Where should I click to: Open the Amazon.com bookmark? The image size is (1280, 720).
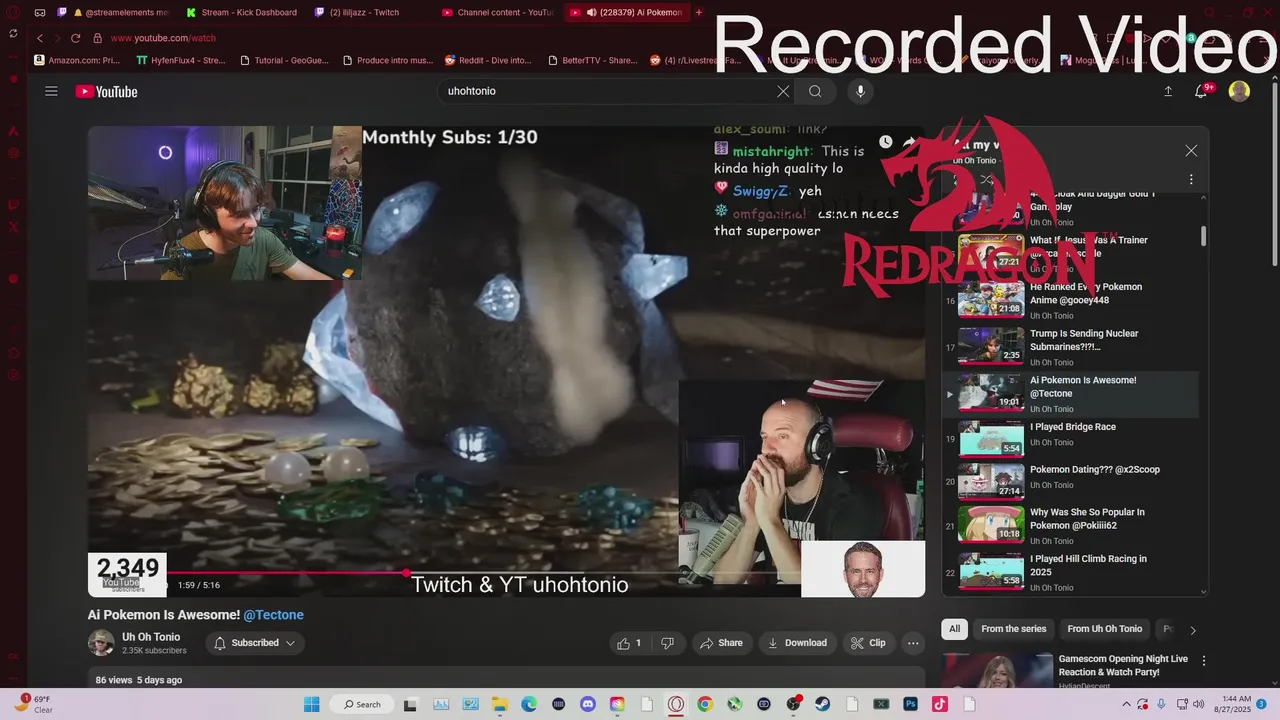(x=77, y=60)
